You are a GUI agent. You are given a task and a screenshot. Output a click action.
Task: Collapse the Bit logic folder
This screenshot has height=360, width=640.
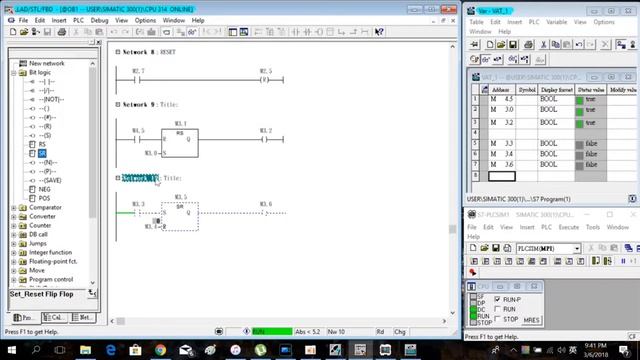[x=13, y=73]
